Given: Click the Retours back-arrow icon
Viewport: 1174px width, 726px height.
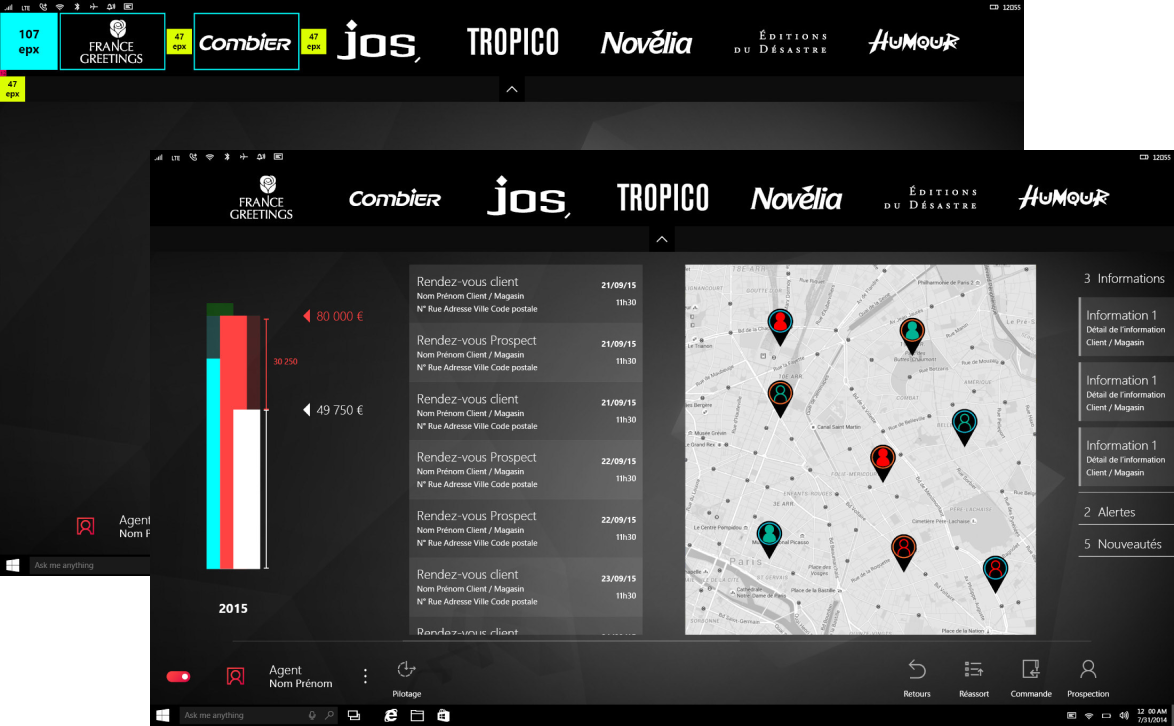Looking at the screenshot, I should [x=916, y=671].
